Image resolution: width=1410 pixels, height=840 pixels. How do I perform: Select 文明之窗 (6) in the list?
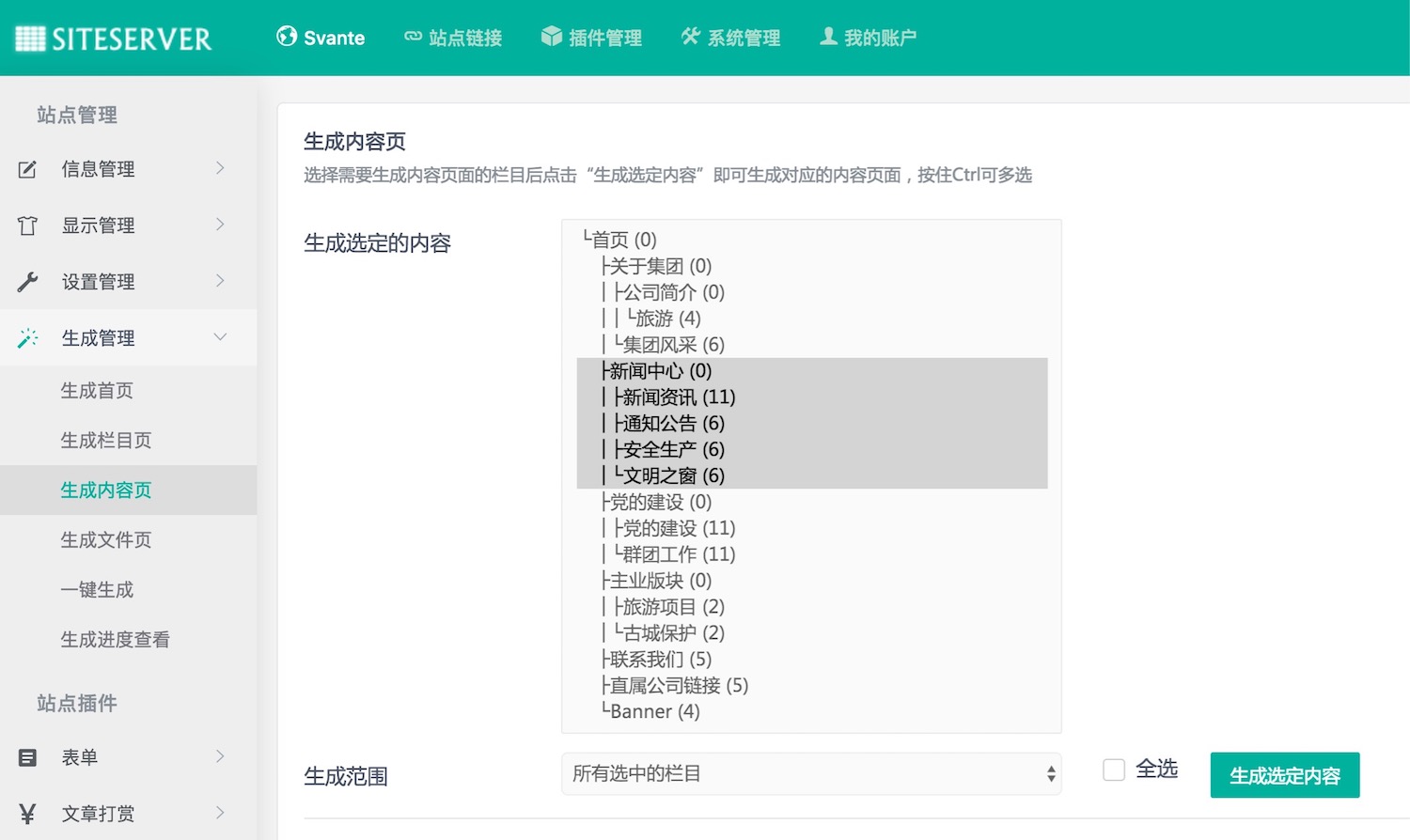click(812, 475)
